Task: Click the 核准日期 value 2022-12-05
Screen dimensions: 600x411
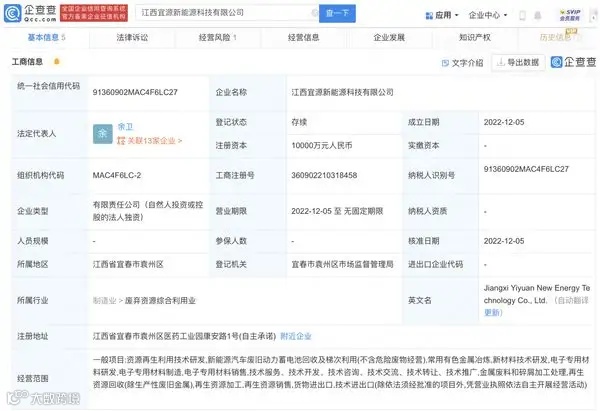Action: pos(504,241)
